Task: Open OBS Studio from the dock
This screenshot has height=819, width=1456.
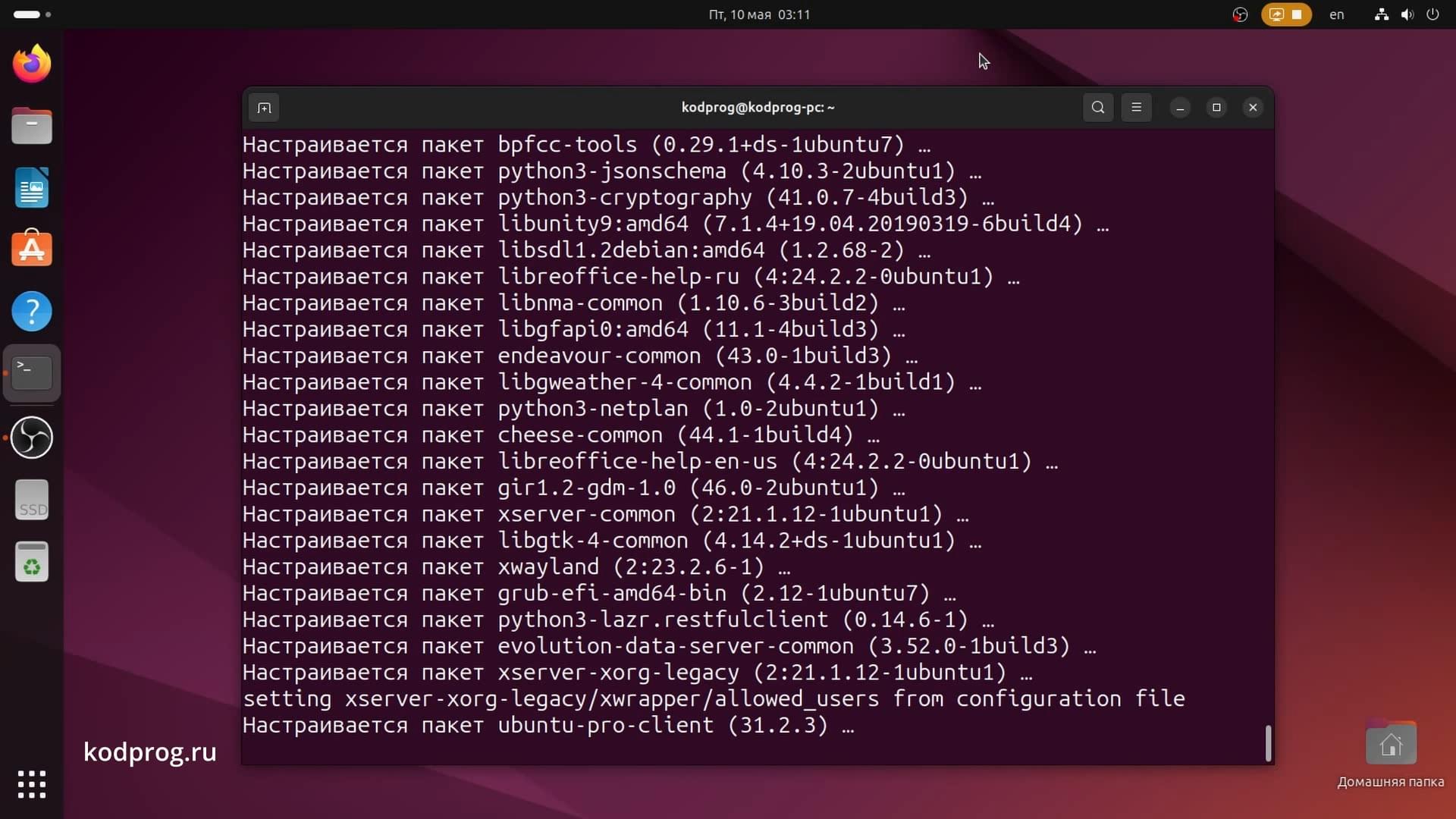Action: tap(32, 438)
